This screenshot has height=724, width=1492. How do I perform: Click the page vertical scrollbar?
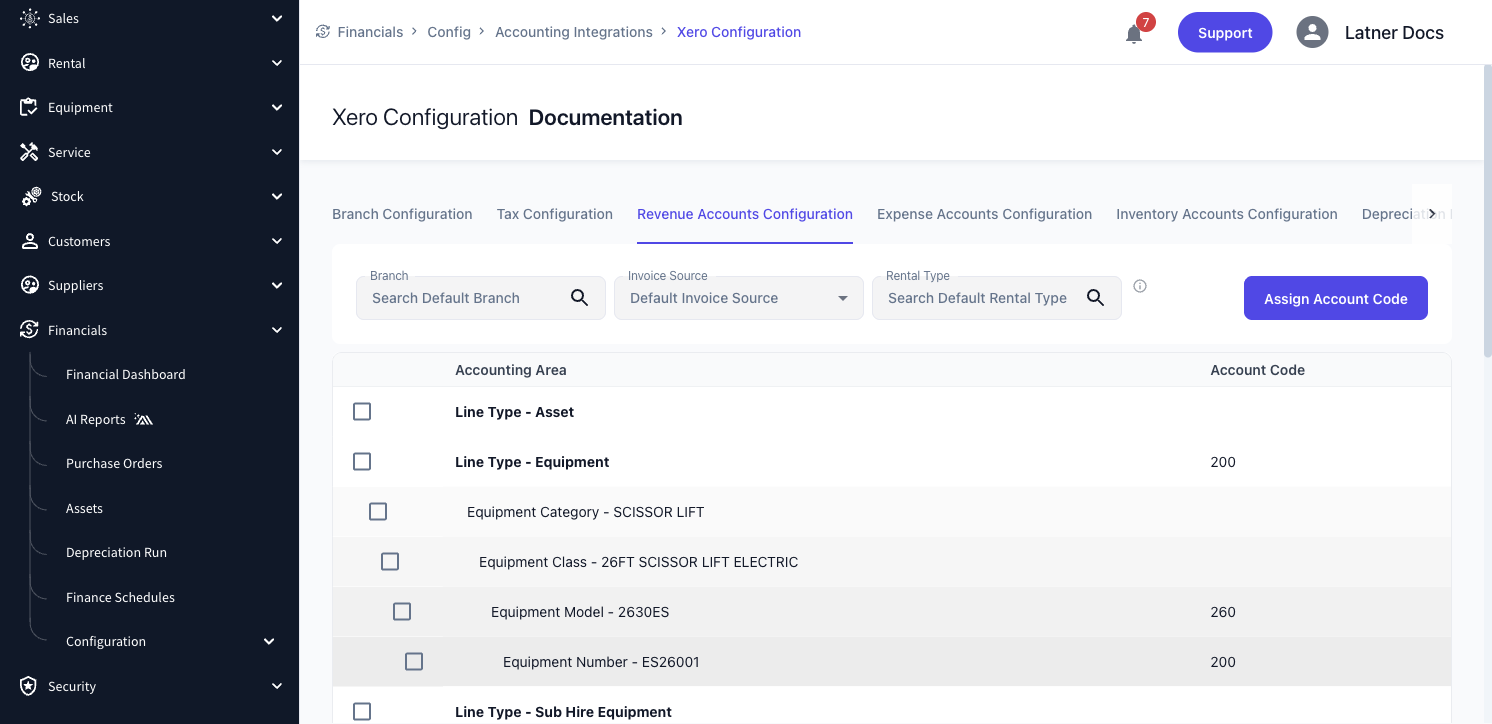tap(1487, 210)
